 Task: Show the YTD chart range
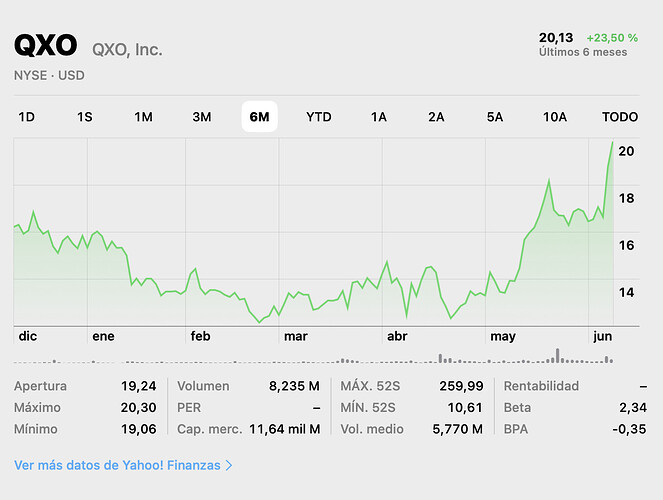pos(319,117)
